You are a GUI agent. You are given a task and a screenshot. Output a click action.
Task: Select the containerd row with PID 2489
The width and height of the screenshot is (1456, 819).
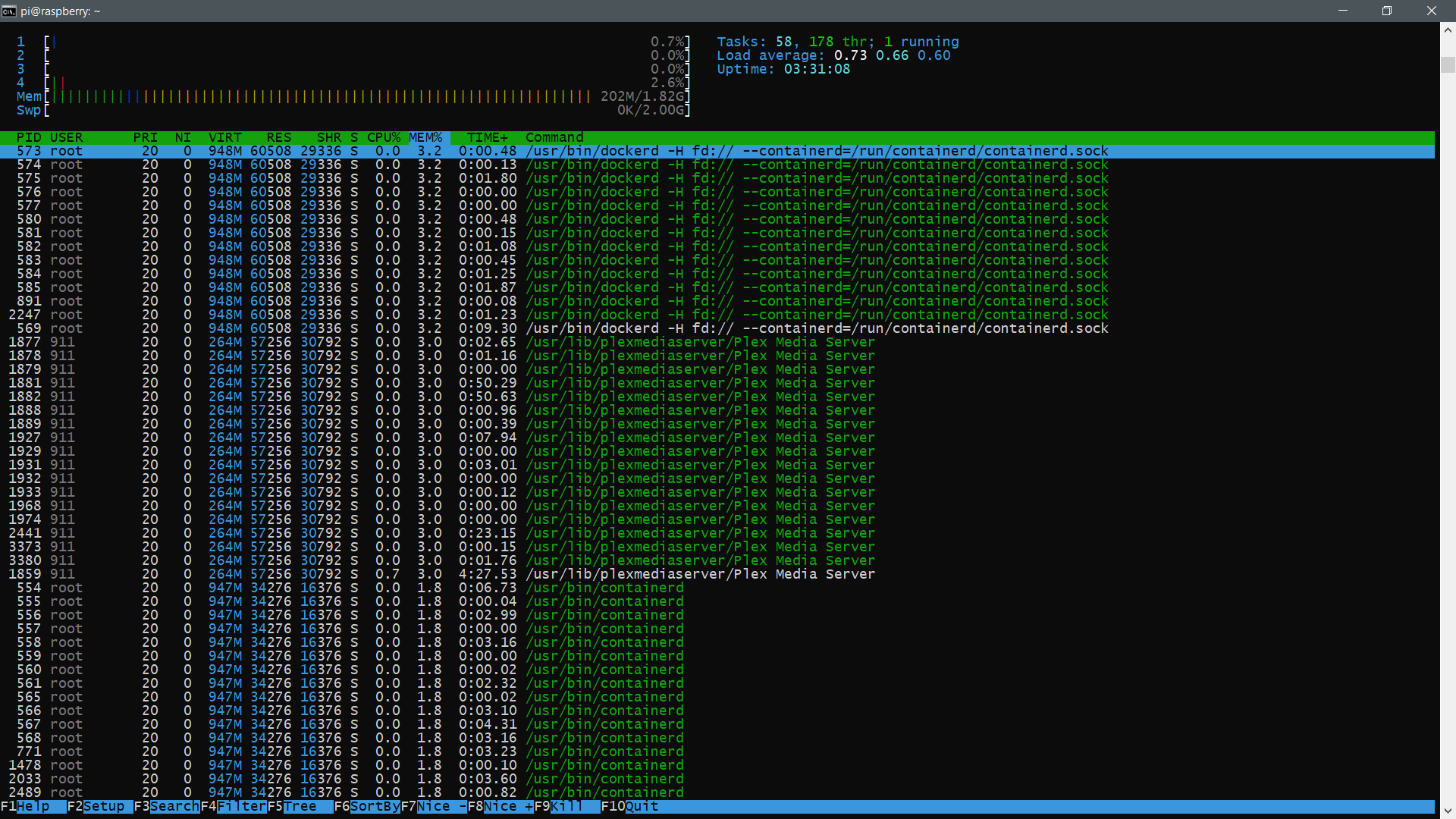click(x=717, y=792)
